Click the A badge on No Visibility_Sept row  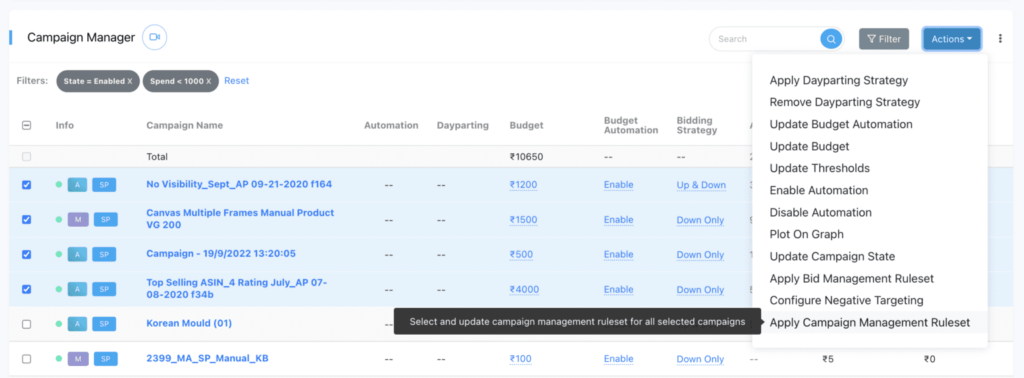77,185
